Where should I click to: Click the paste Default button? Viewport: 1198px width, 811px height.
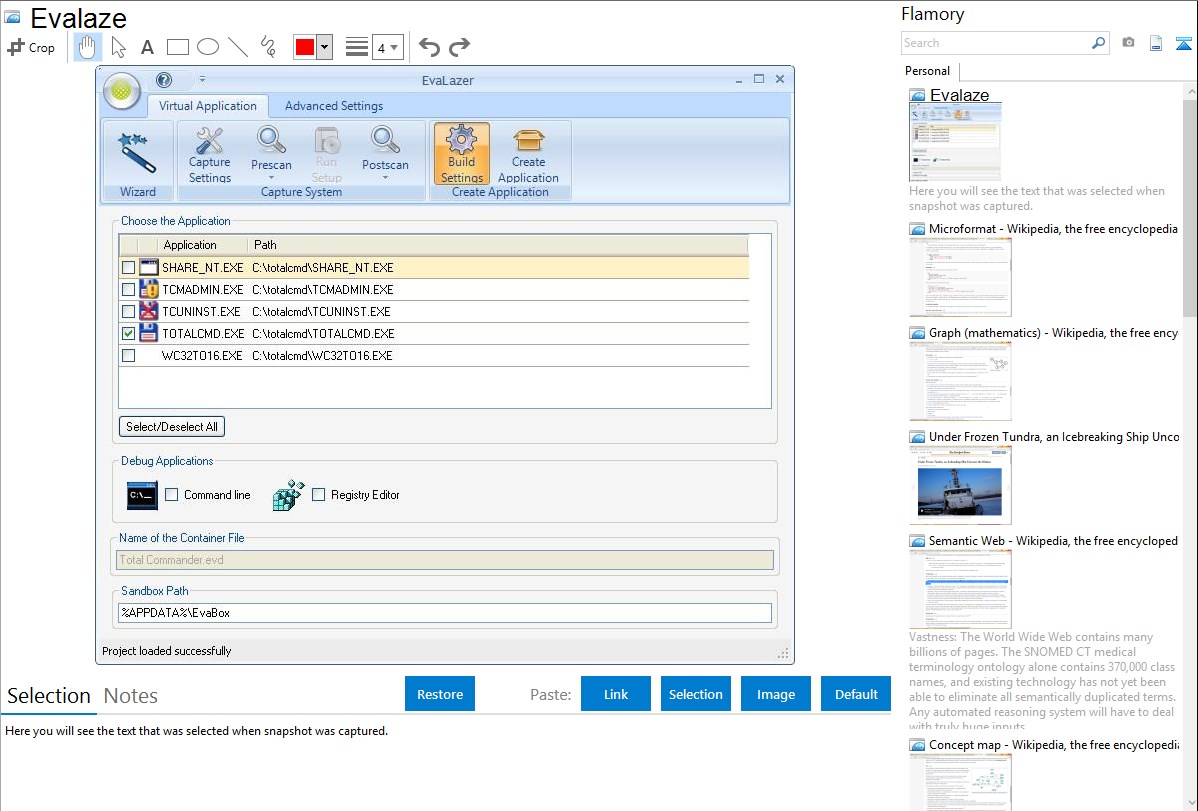(x=856, y=694)
